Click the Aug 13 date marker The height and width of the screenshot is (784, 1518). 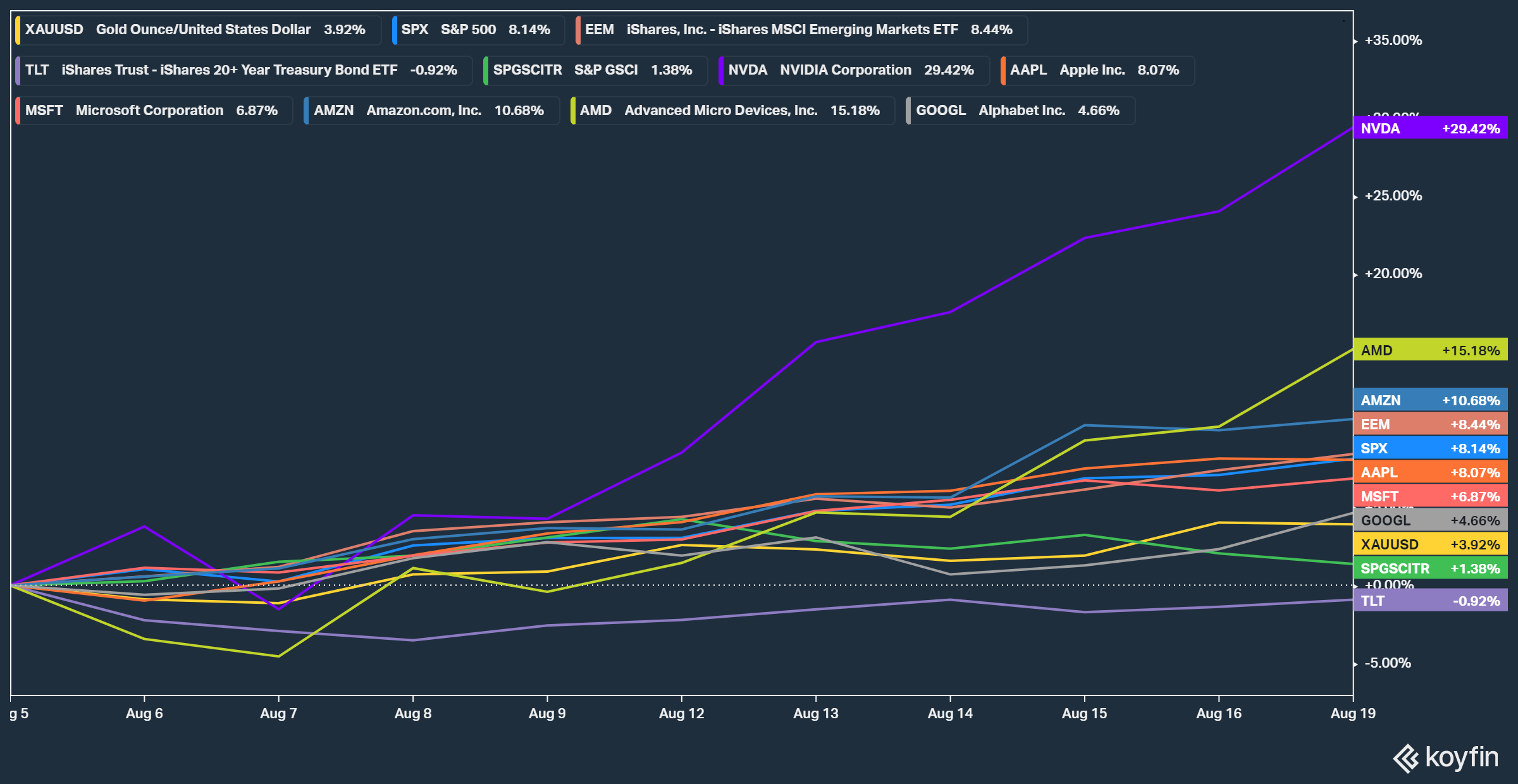click(815, 713)
